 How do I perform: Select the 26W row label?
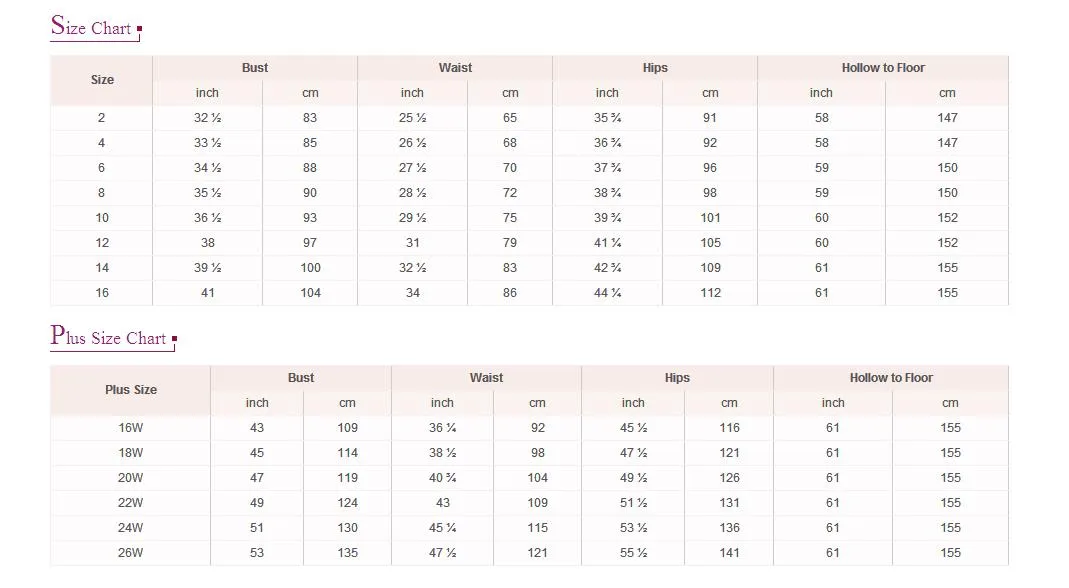click(131, 553)
